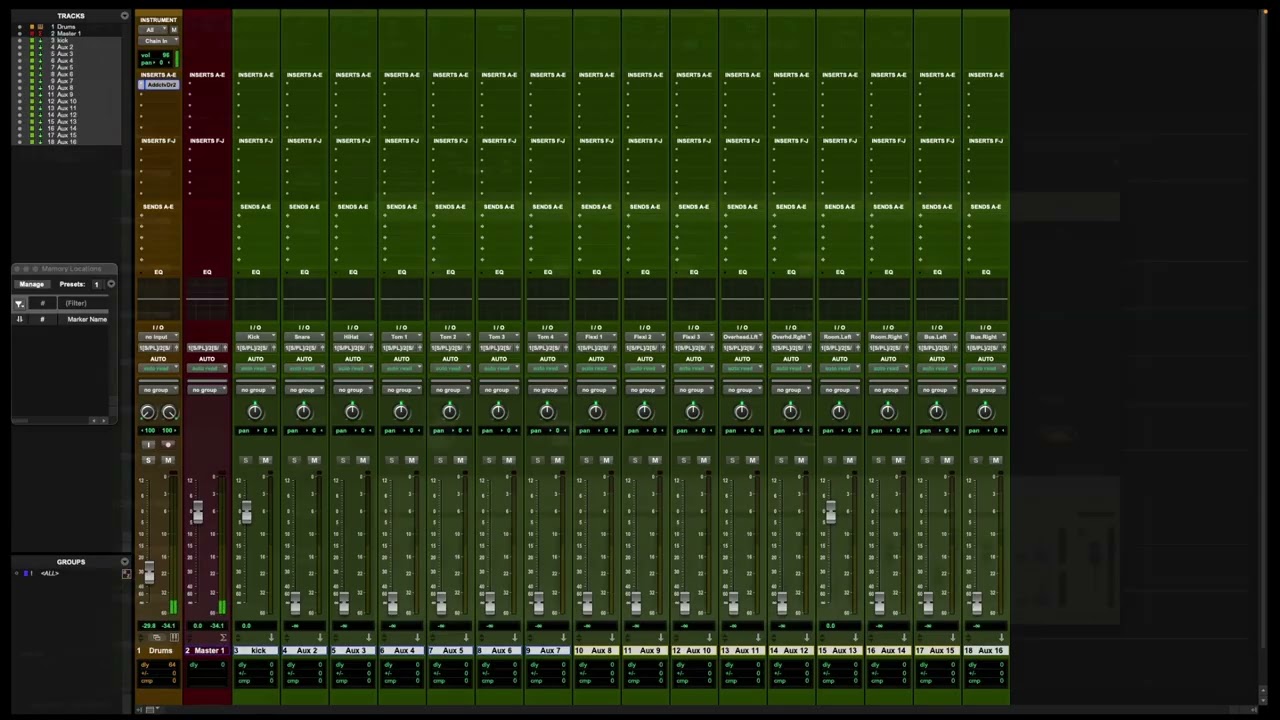Mute the Aux 2 track
This screenshot has height=720, width=1280.
coord(314,460)
